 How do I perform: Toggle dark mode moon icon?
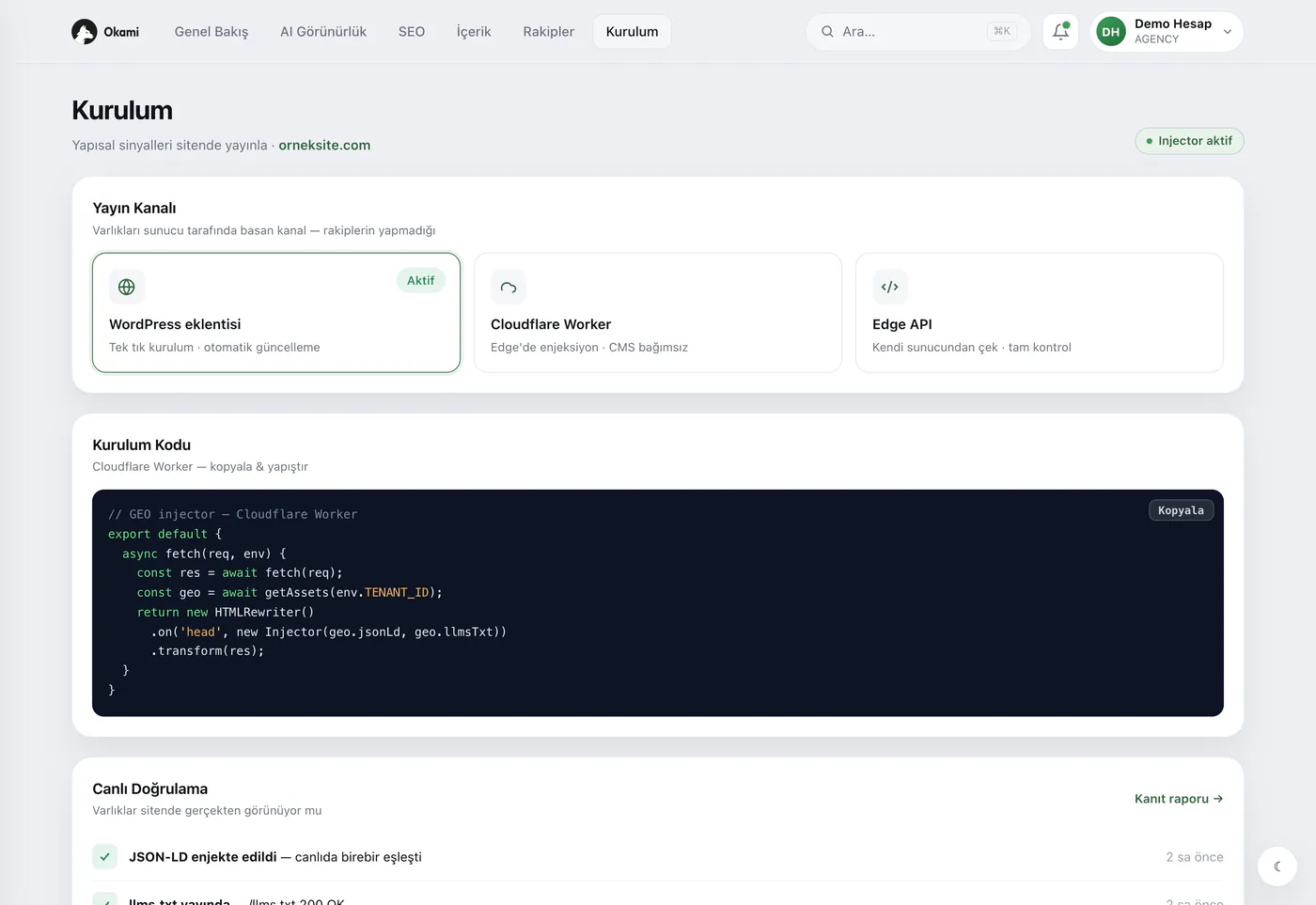(1277, 866)
